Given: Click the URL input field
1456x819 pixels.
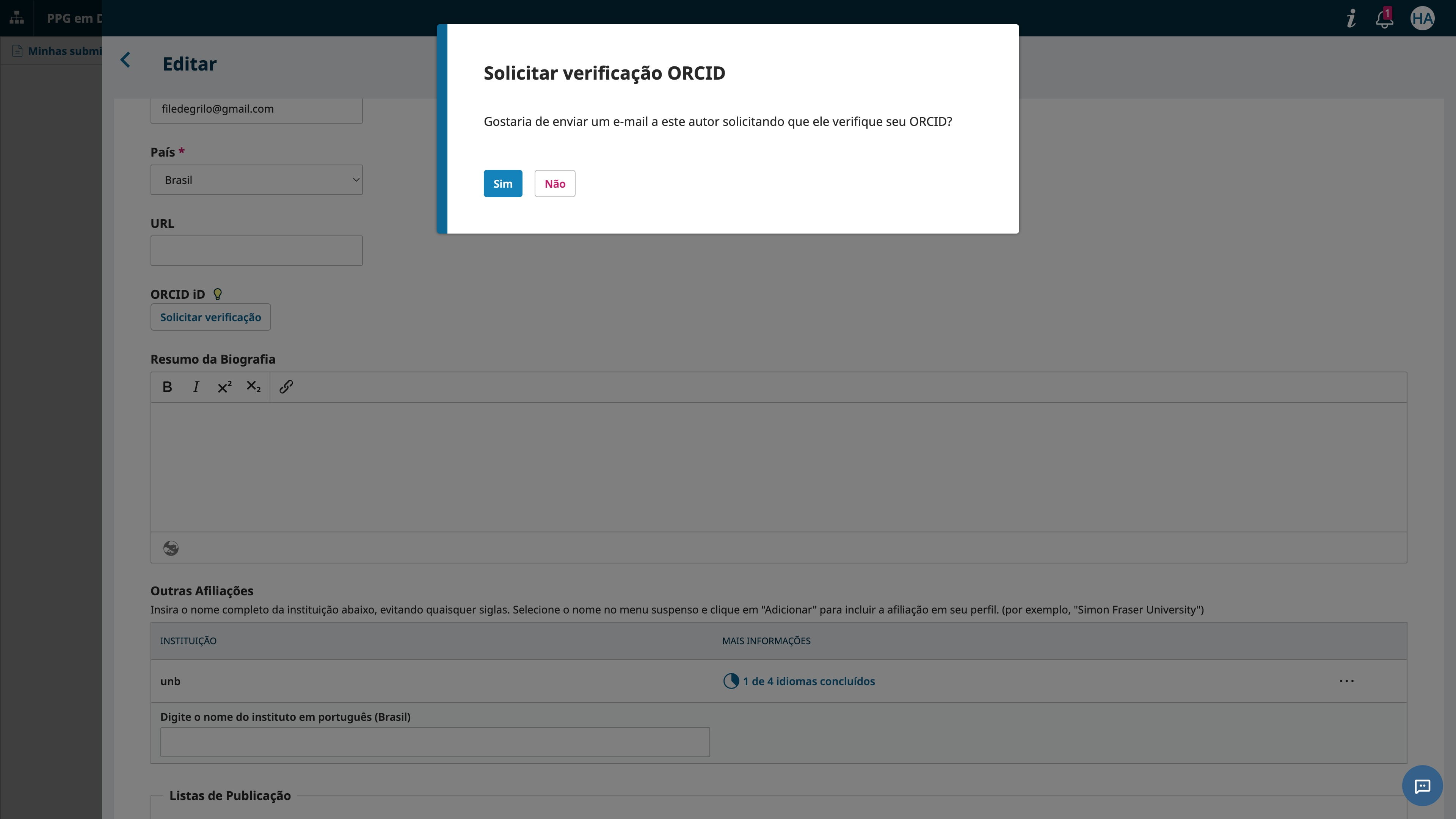Looking at the screenshot, I should (x=256, y=250).
